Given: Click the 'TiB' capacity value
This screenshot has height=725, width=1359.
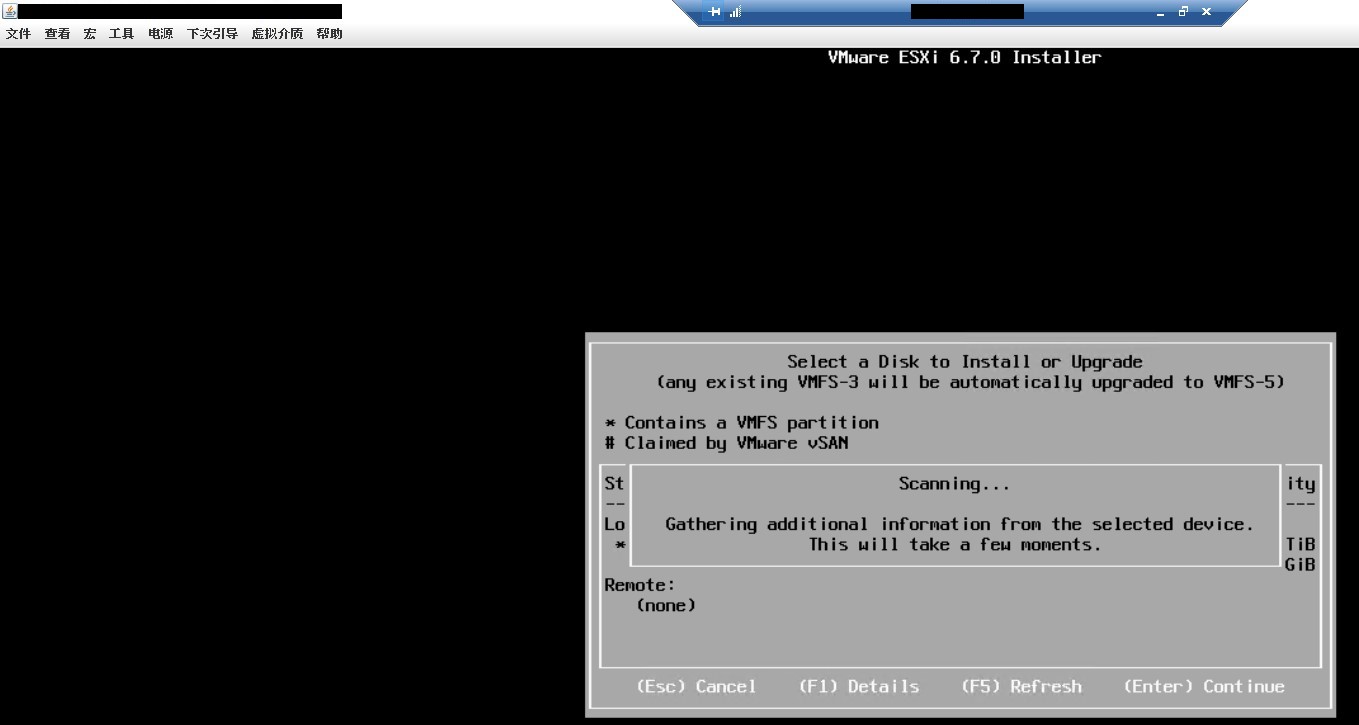Looking at the screenshot, I should coord(1300,545).
